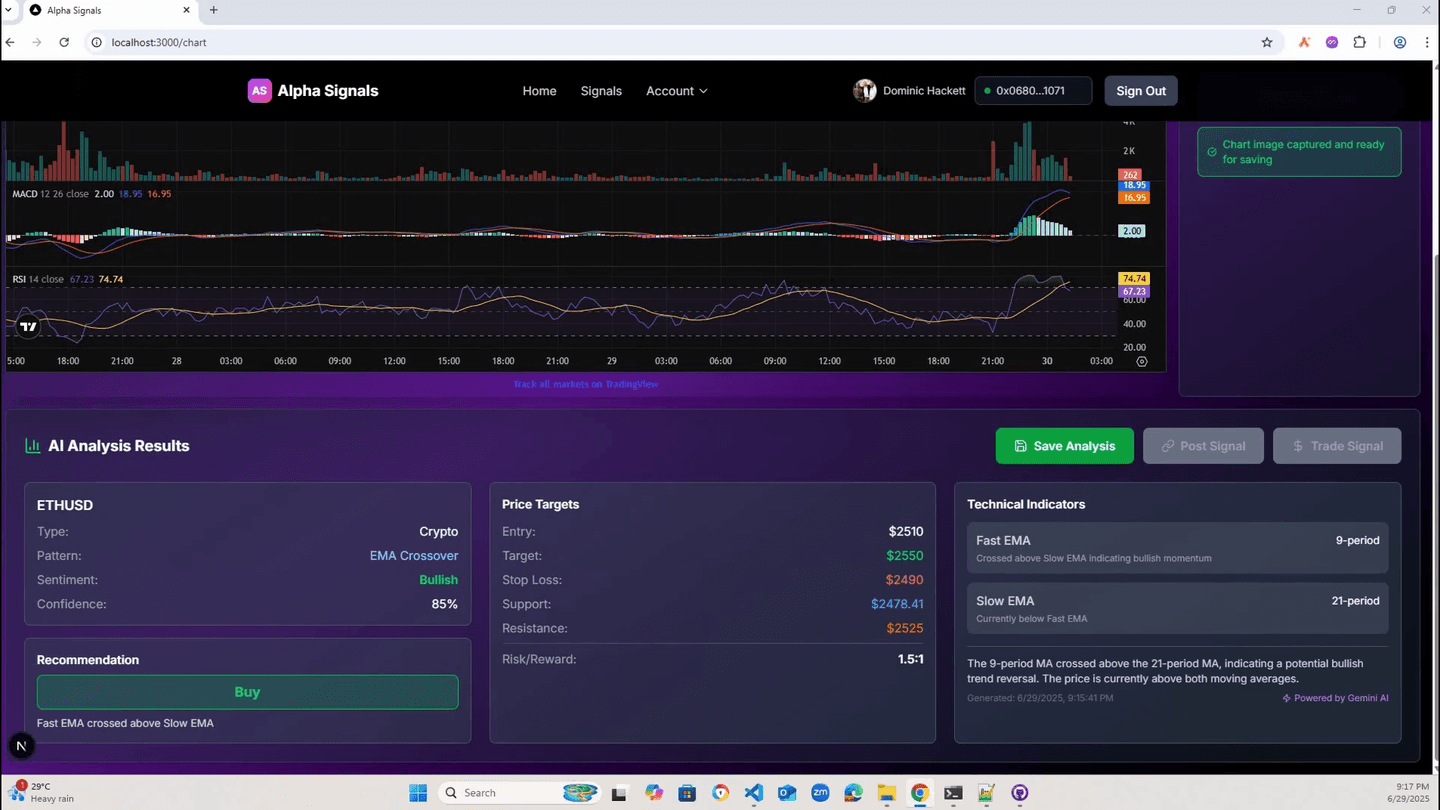This screenshot has height=810, width=1440.
Task: Click the TradingView logo on the chart
Action: tap(28, 326)
